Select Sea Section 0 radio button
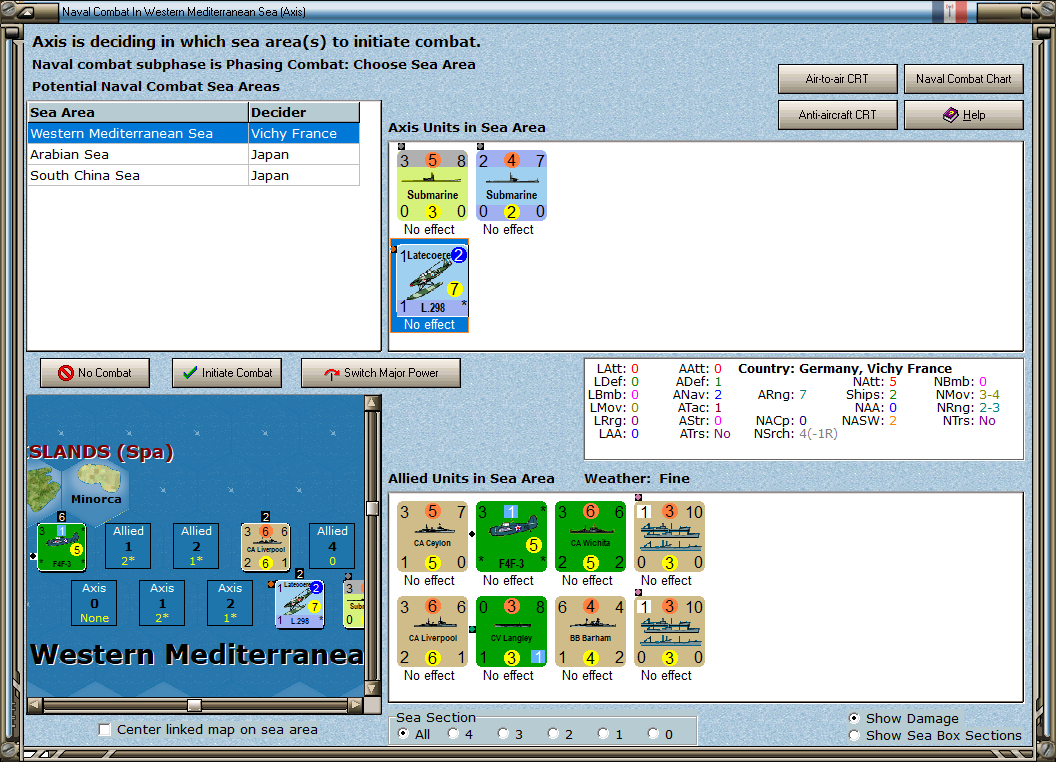 click(x=653, y=734)
